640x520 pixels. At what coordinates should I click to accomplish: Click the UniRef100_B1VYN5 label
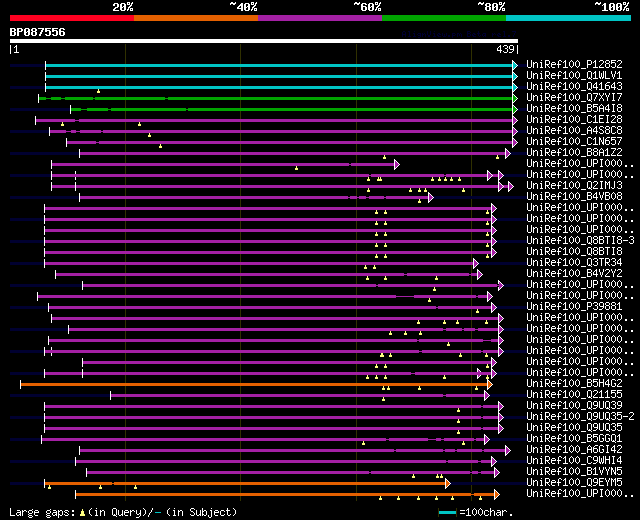pyautogui.click(x=574, y=472)
